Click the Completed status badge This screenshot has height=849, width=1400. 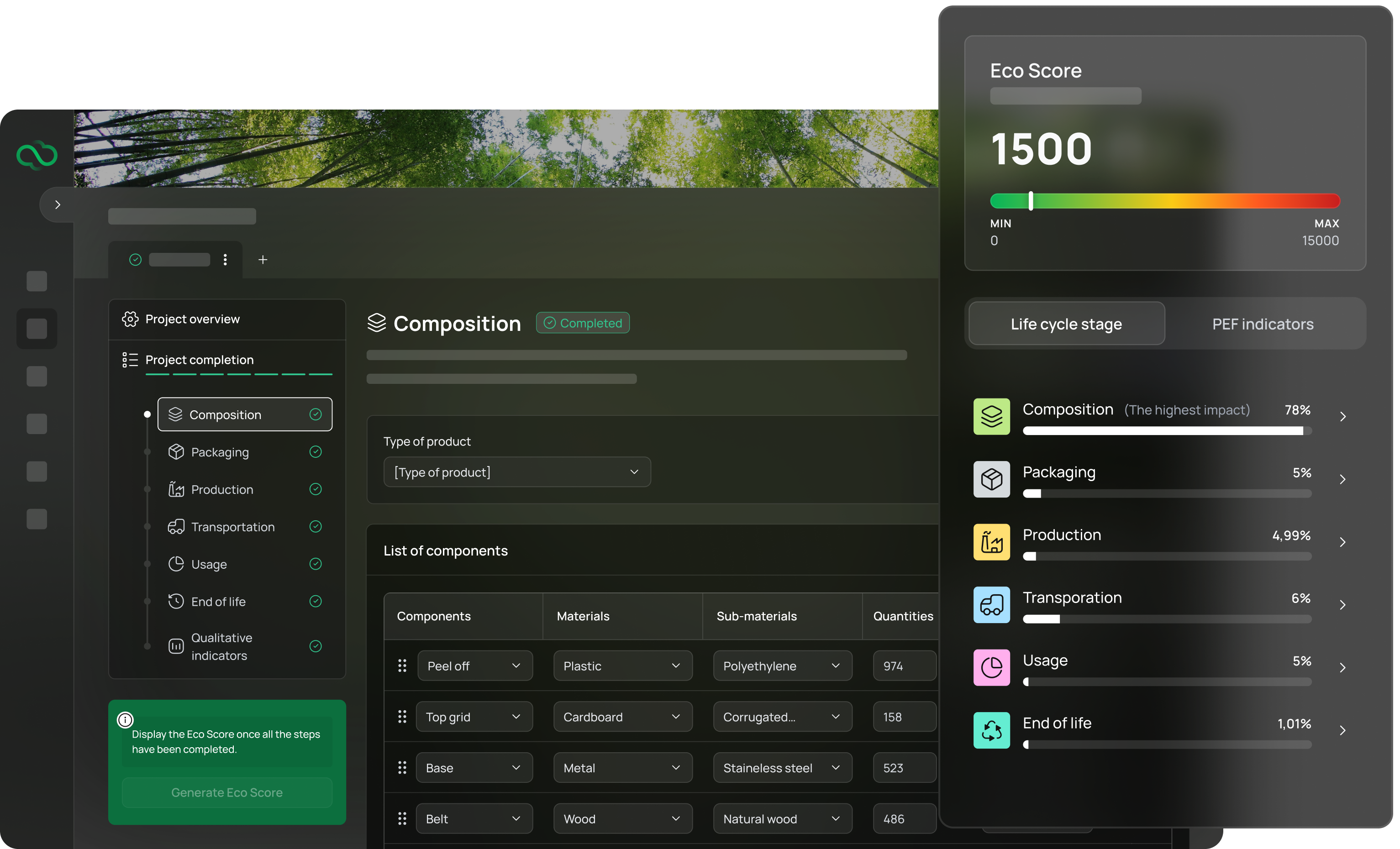582,323
